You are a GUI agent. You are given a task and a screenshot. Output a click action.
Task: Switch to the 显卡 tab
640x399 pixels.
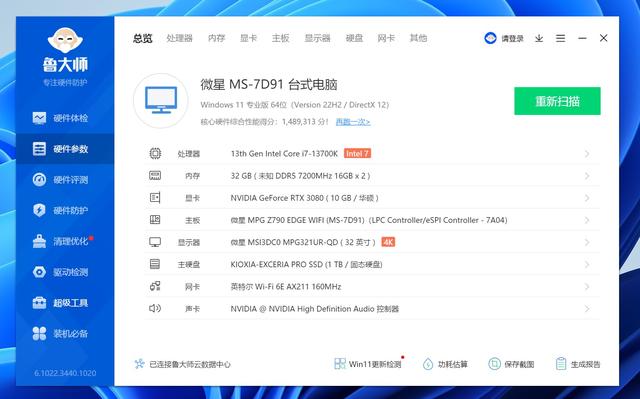pos(248,38)
